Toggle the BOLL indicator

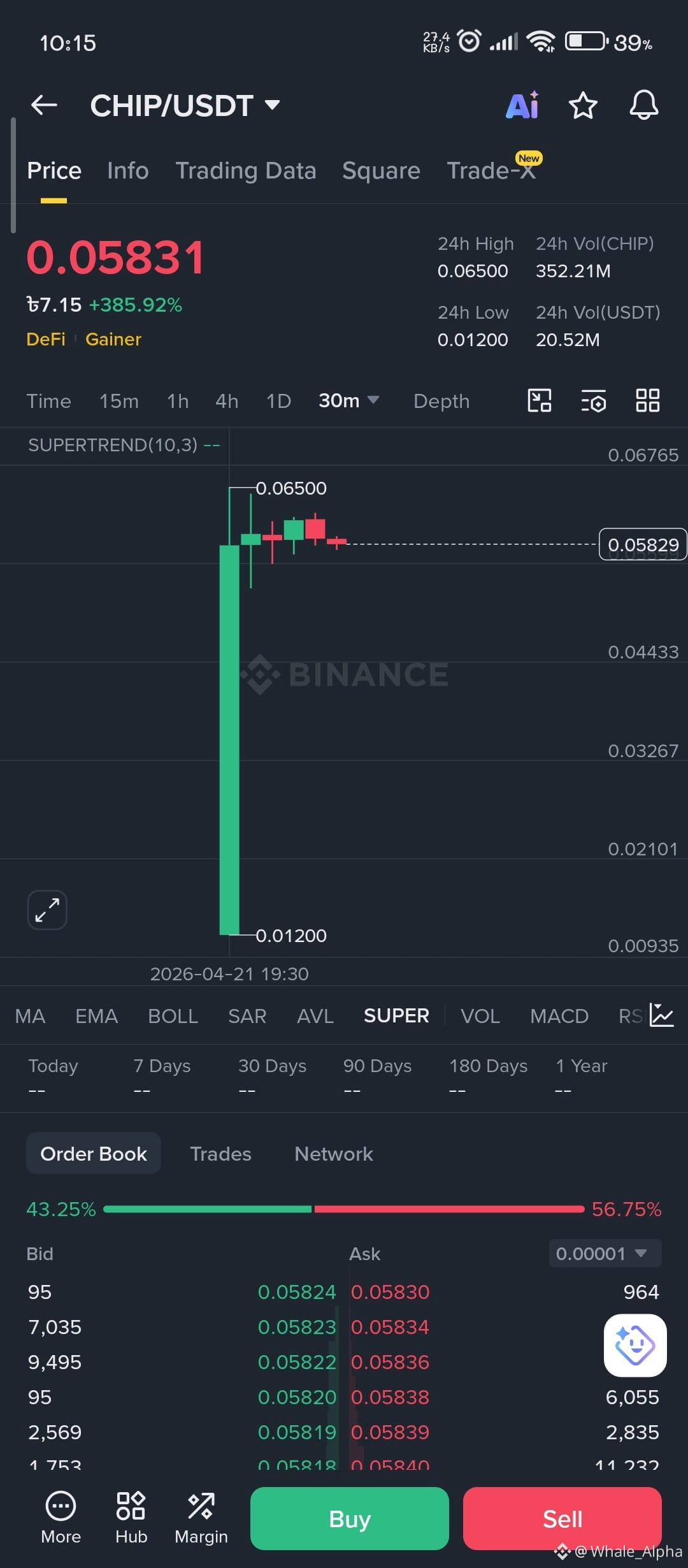coord(173,1016)
